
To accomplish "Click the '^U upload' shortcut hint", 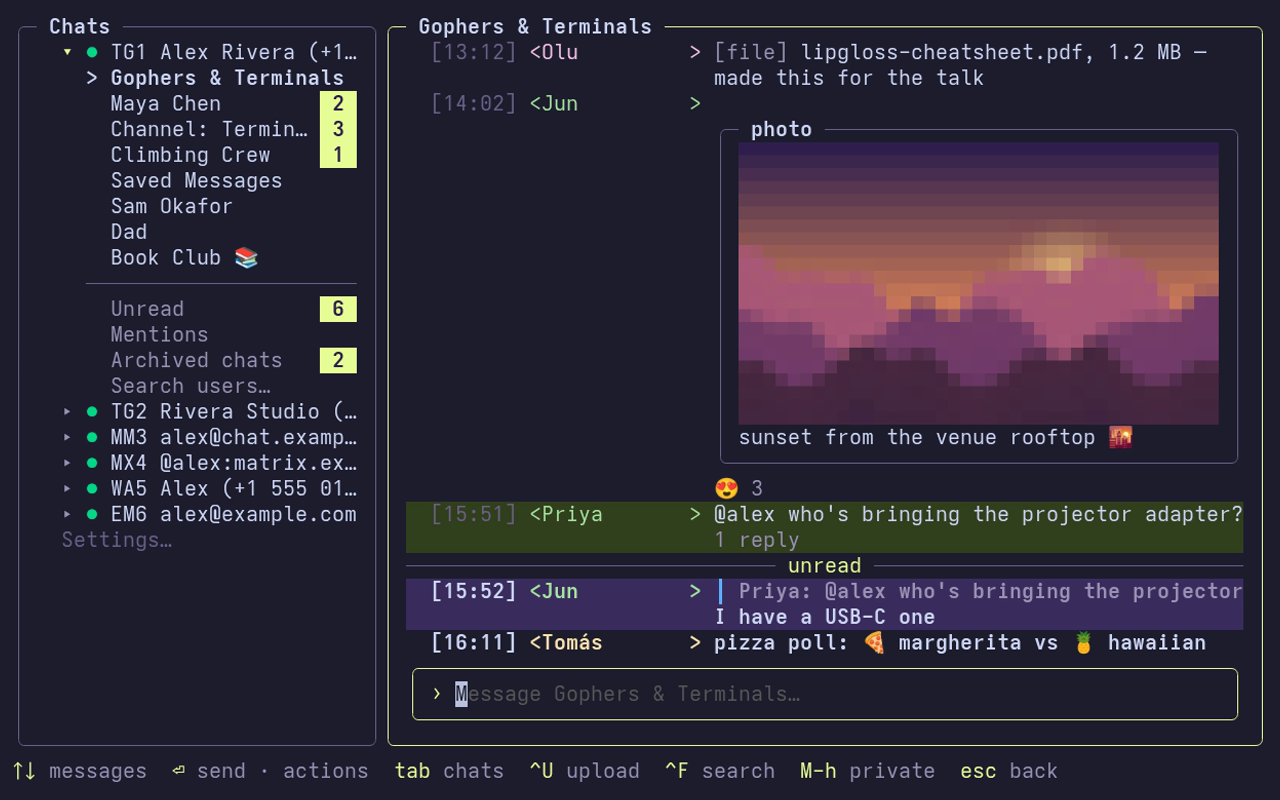I will [x=585, y=771].
